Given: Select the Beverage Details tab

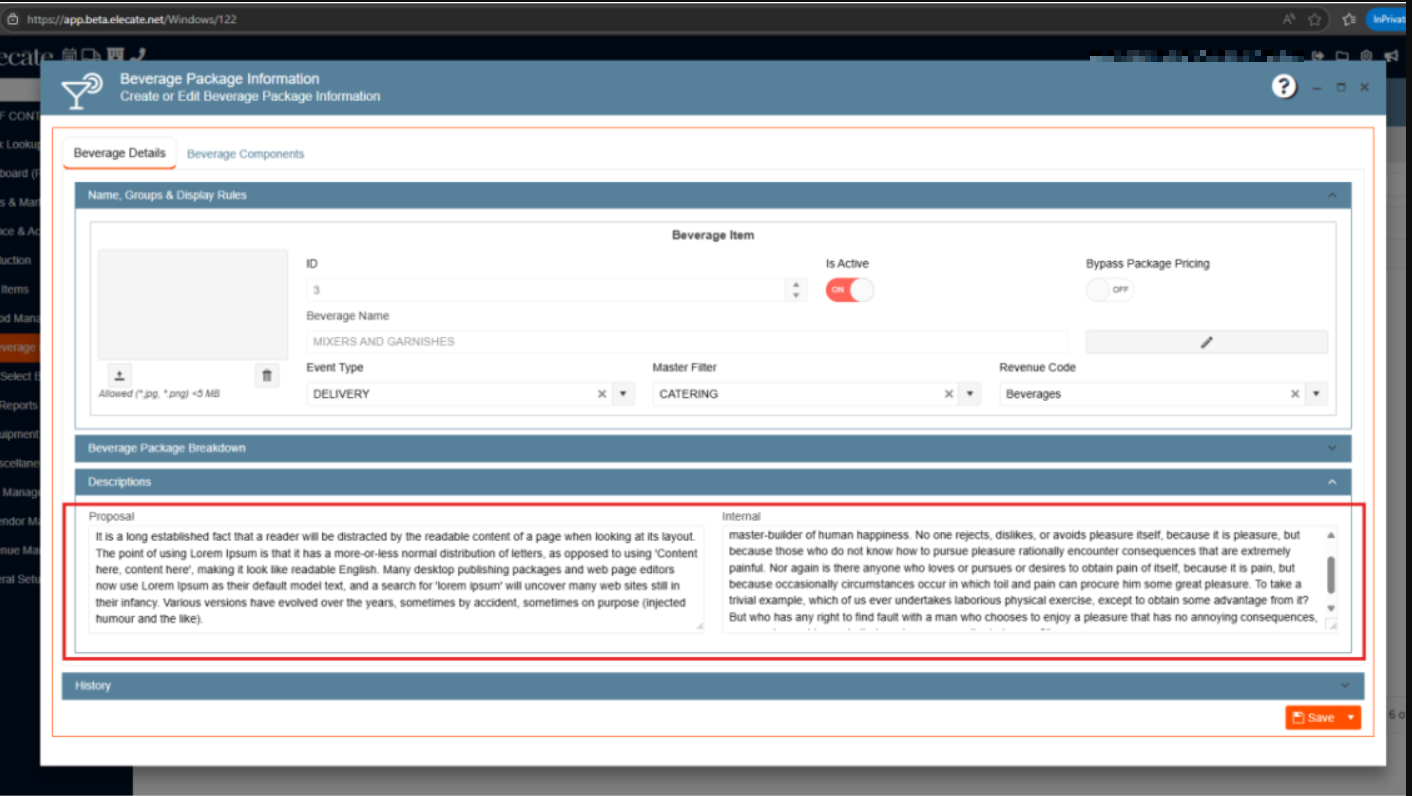Looking at the screenshot, I should point(120,153).
